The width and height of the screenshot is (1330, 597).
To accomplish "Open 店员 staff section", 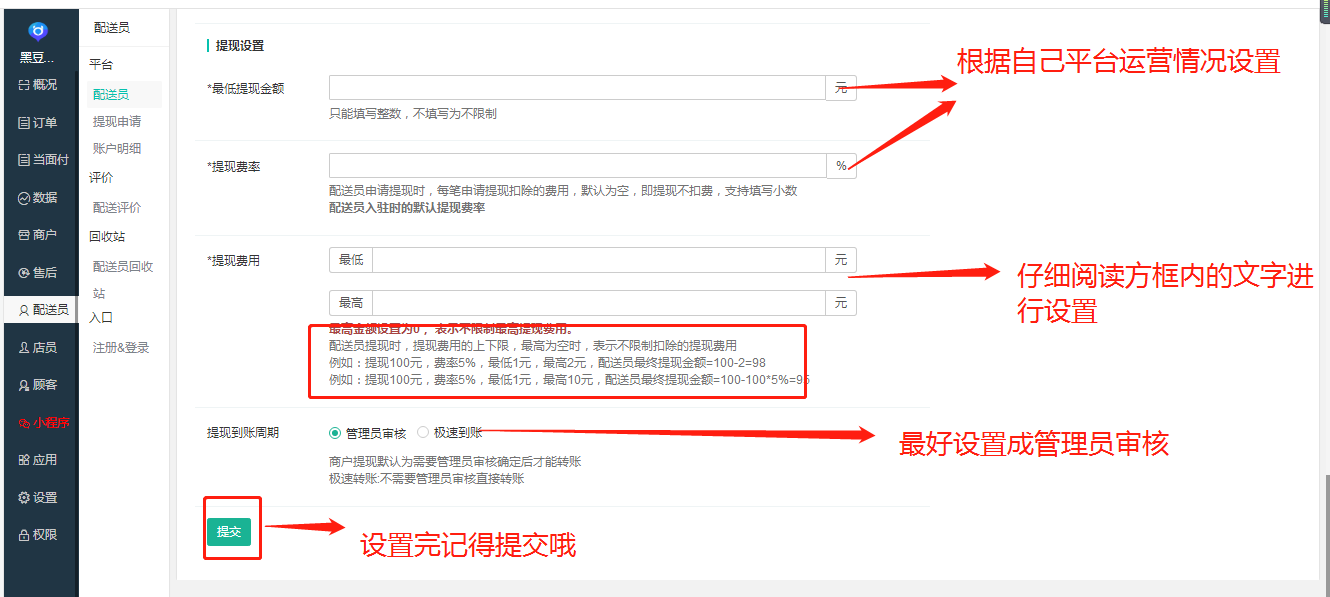I will pyautogui.click(x=39, y=348).
